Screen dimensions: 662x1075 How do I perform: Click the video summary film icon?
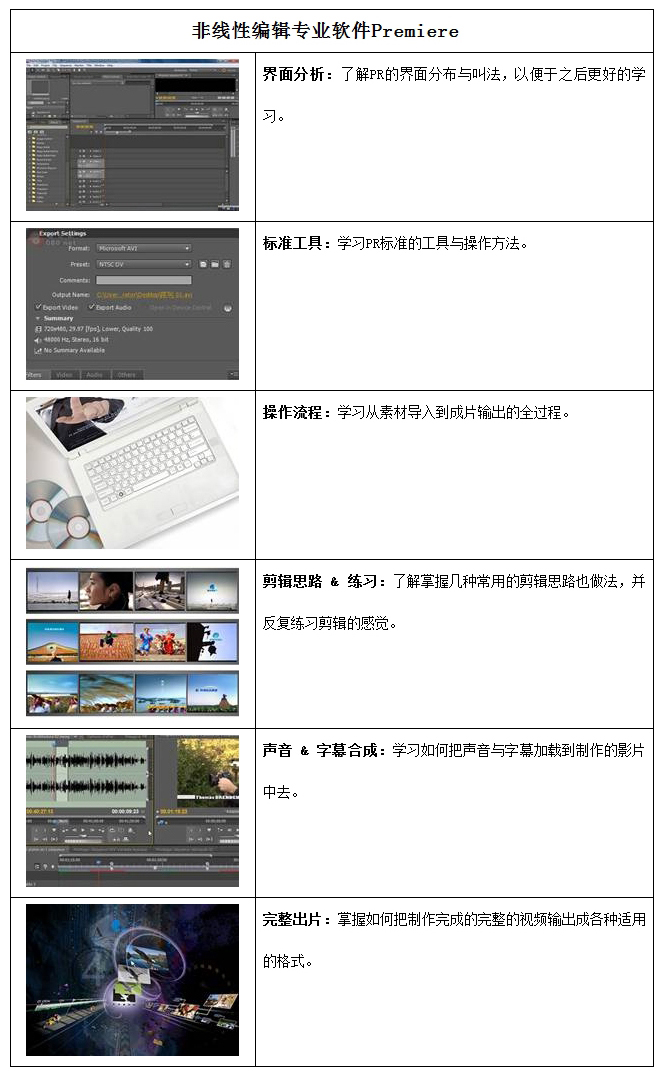click(x=38, y=329)
